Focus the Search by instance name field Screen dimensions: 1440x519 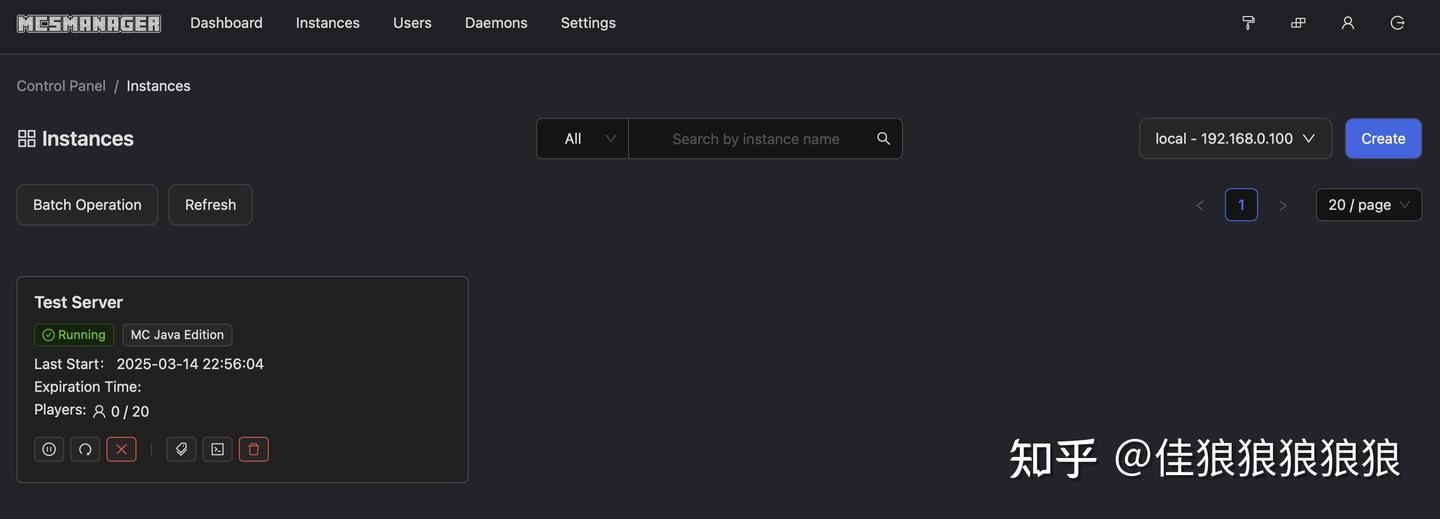pyautogui.click(x=755, y=139)
